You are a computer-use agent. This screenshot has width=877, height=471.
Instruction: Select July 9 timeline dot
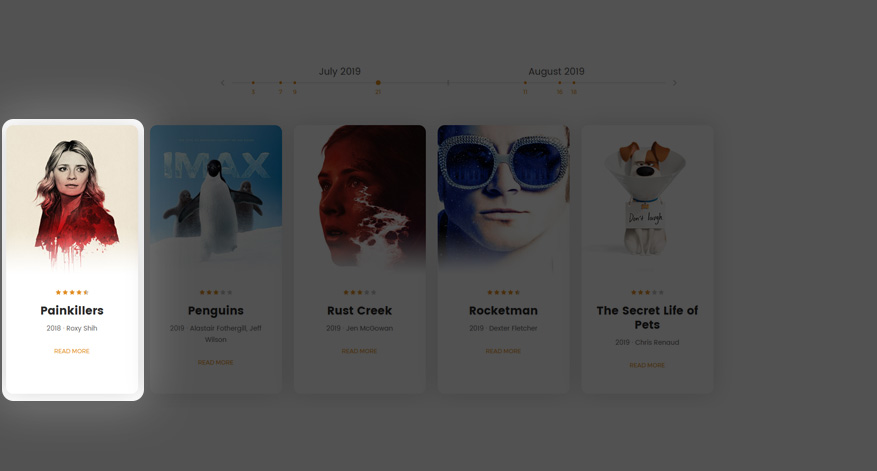pyautogui.click(x=295, y=83)
